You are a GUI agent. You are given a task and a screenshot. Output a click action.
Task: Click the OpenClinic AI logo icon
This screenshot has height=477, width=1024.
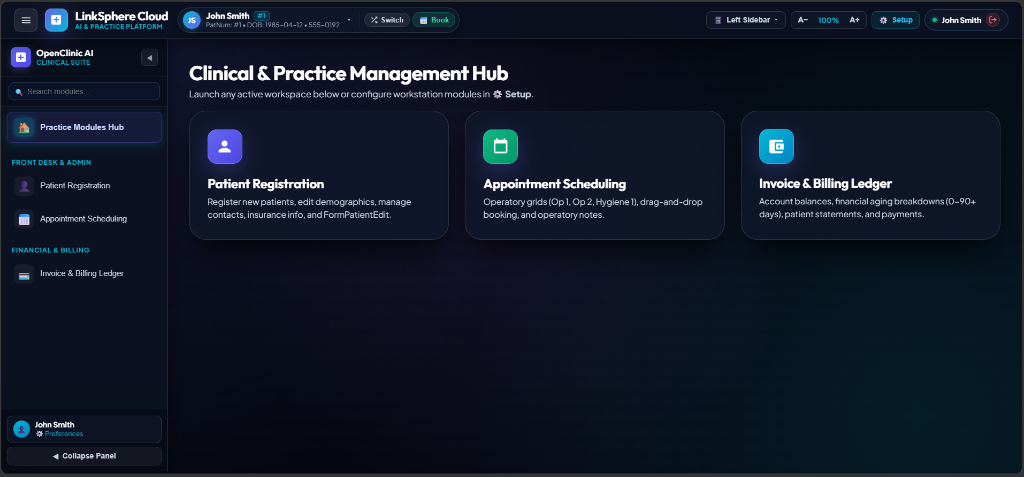pos(21,58)
